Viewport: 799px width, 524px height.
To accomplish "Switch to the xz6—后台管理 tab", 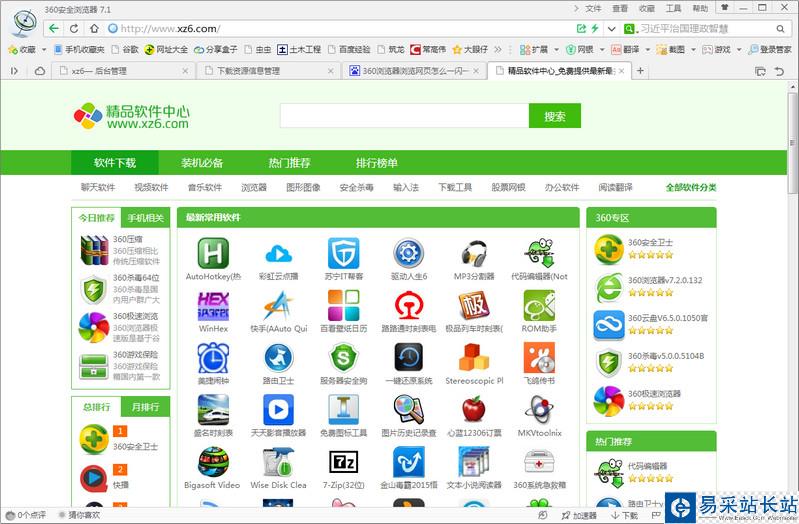I will tap(123, 71).
